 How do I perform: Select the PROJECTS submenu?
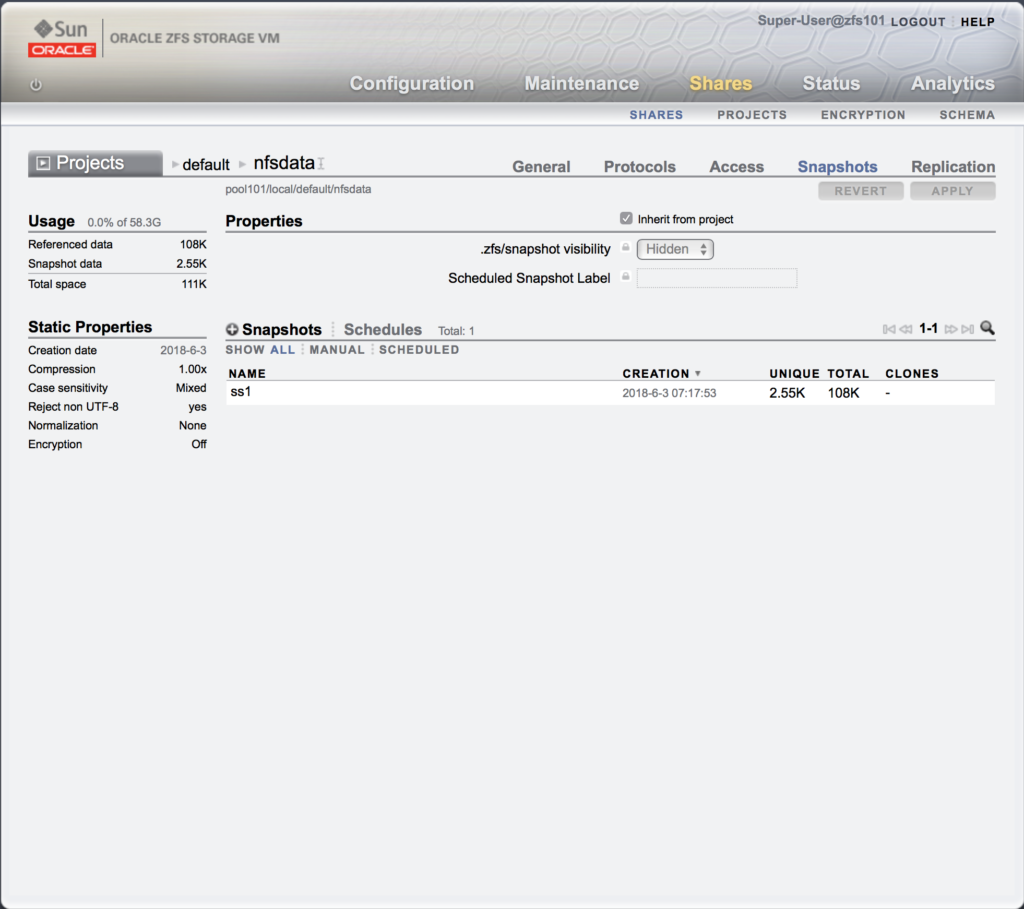point(752,115)
